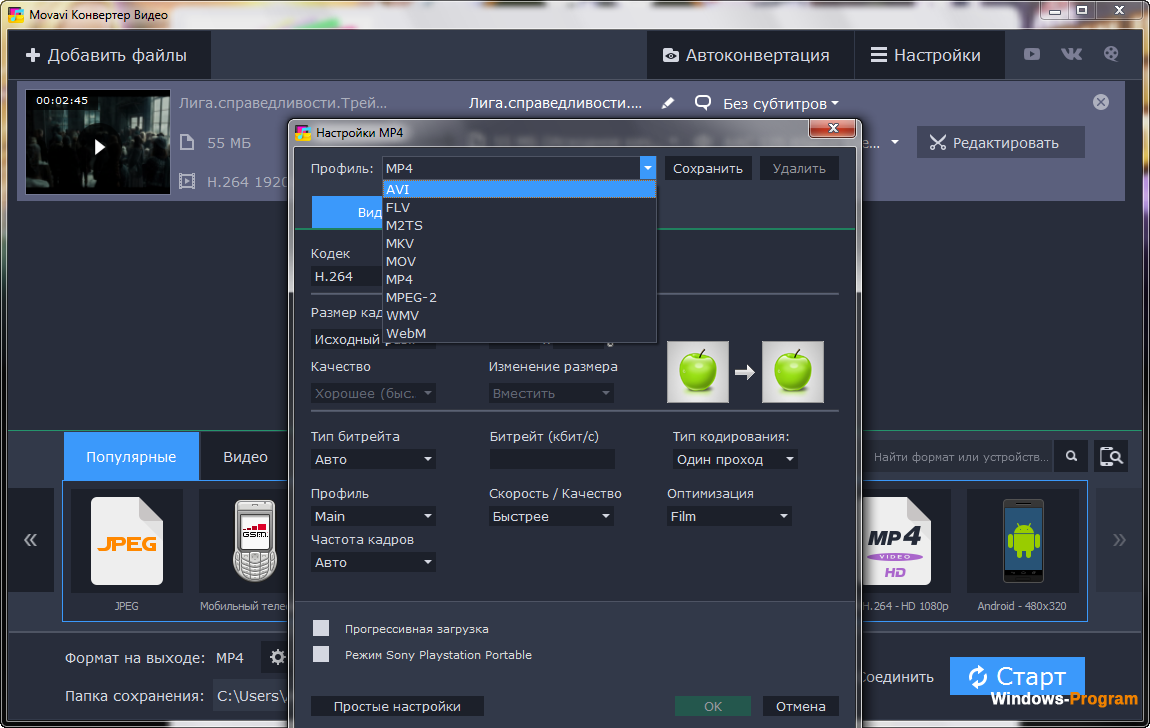Collapse the Профиль dropdown arrow
Viewport: 1150px width, 728px height.
(x=648, y=168)
